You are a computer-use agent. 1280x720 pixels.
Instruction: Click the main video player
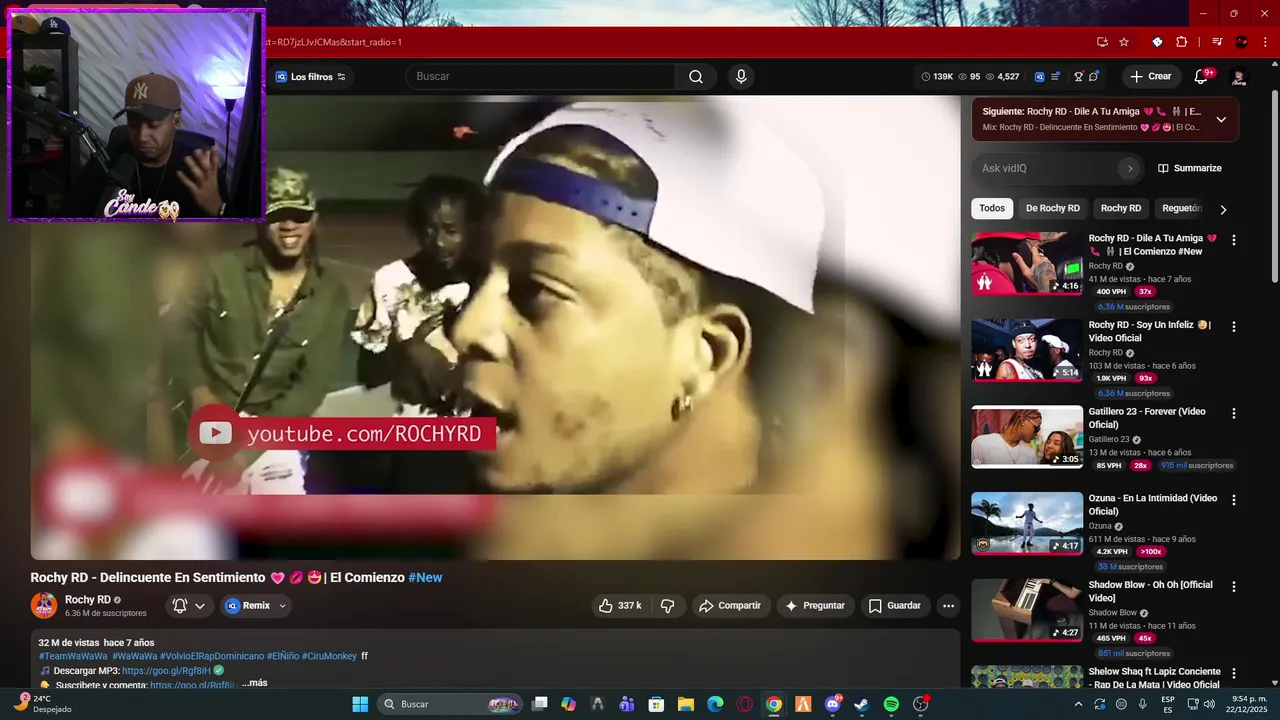[495, 328]
